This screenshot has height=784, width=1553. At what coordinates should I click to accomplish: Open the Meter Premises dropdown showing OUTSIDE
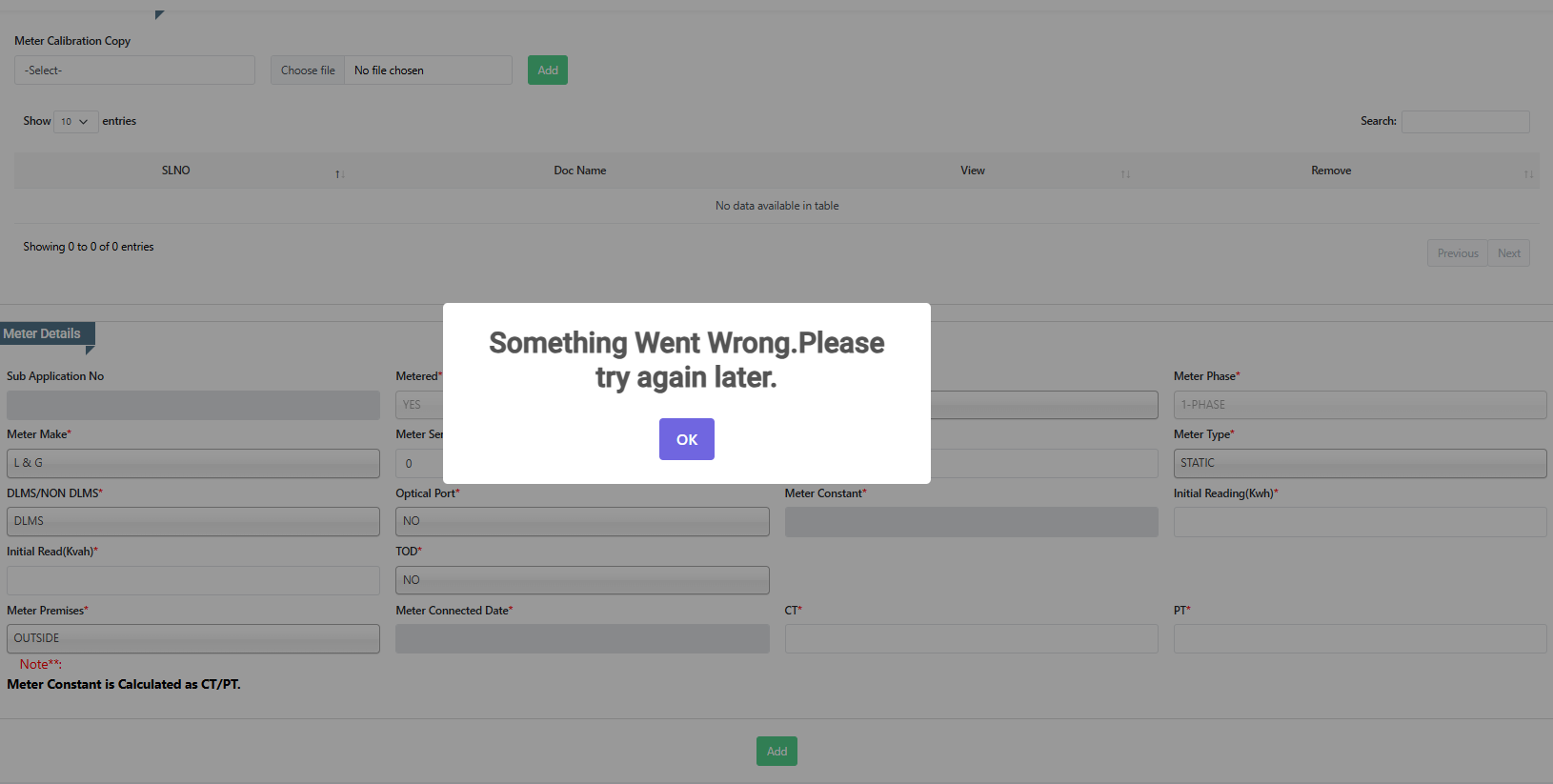click(192, 638)
